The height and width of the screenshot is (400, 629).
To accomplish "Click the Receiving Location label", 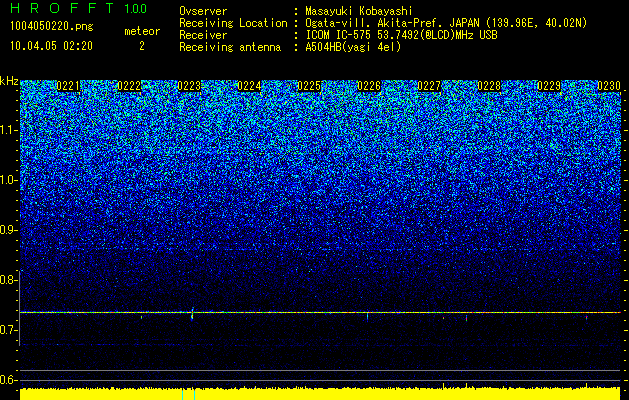I will coord(233,23).
